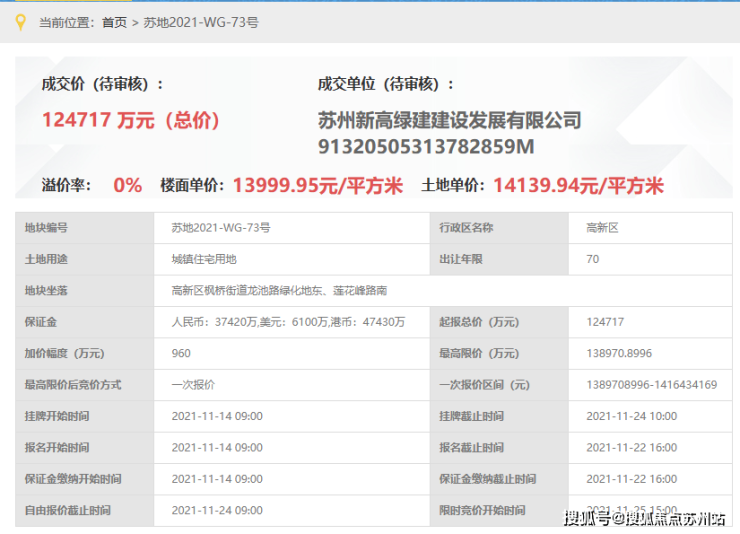The height and width of the screenshot is (534, 740).
Task: Click the 成交价（待审核） heading
Action: 102,84
